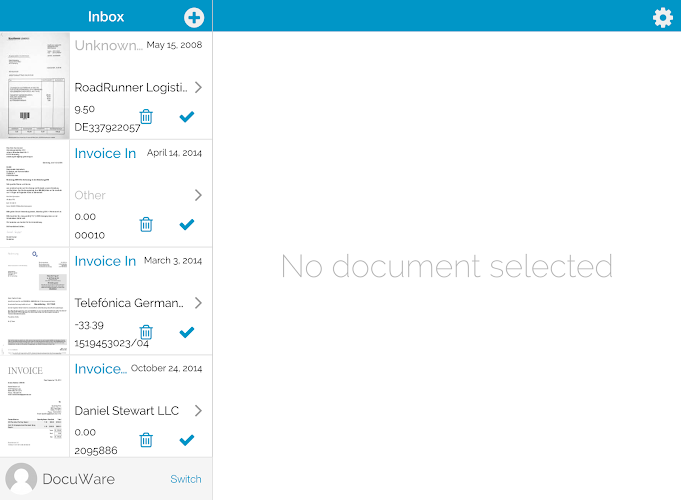Click the Inbox header title
Screen dimensions: 681x500
pyautogui.click(x=106, y=17)
